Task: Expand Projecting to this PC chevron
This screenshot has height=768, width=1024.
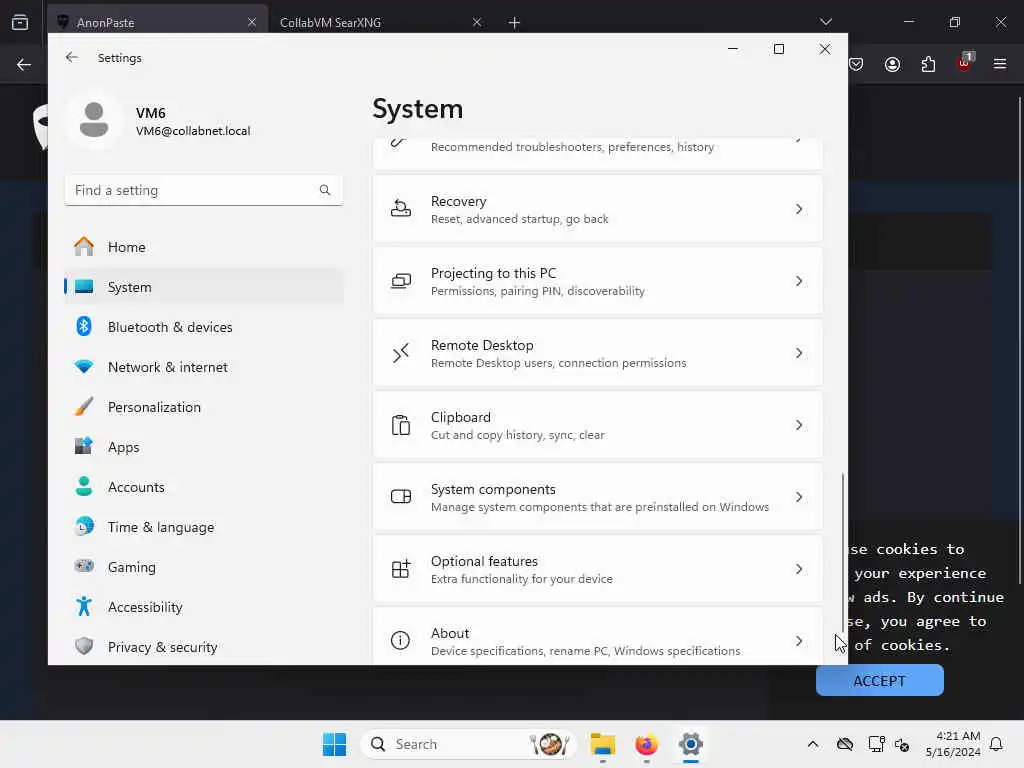Action: (799, 281)
